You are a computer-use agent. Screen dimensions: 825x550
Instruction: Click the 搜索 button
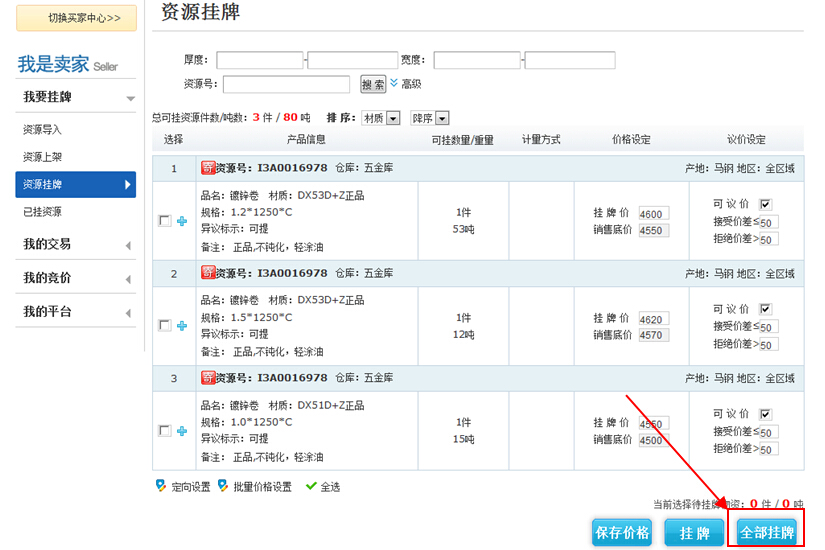click(x=372, y=85)
